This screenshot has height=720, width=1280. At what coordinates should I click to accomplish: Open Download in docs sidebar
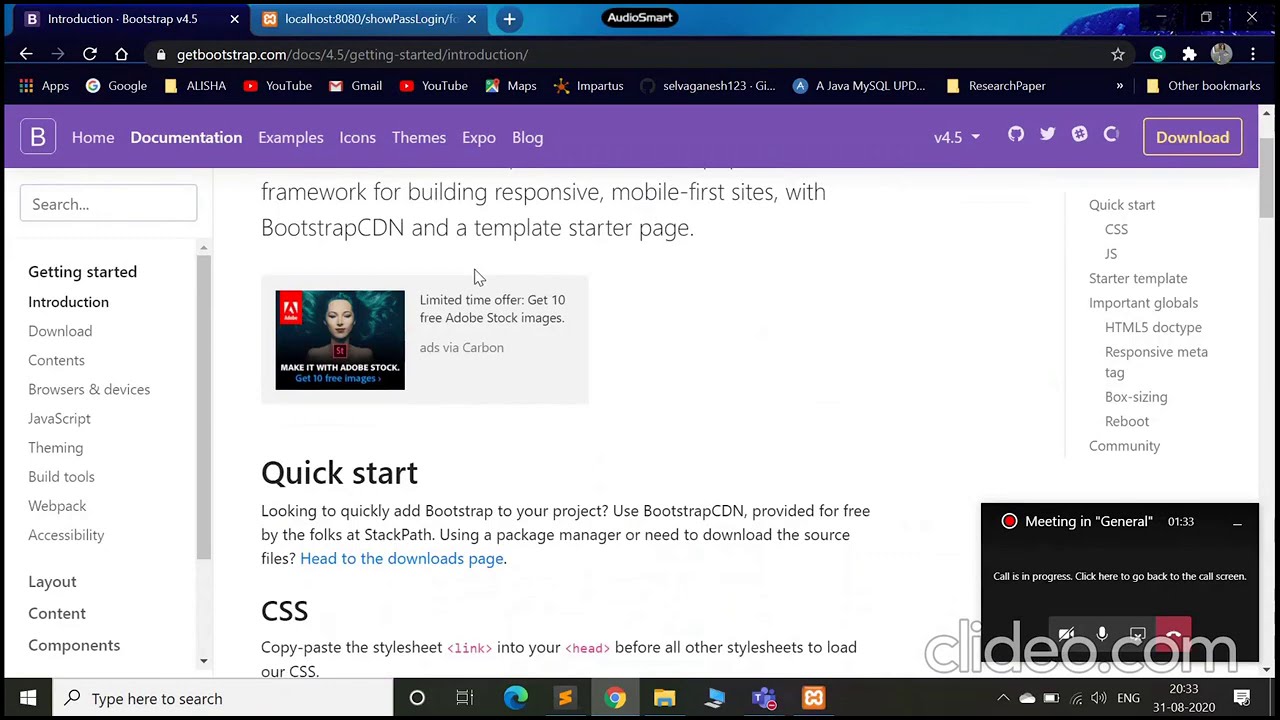60,331
